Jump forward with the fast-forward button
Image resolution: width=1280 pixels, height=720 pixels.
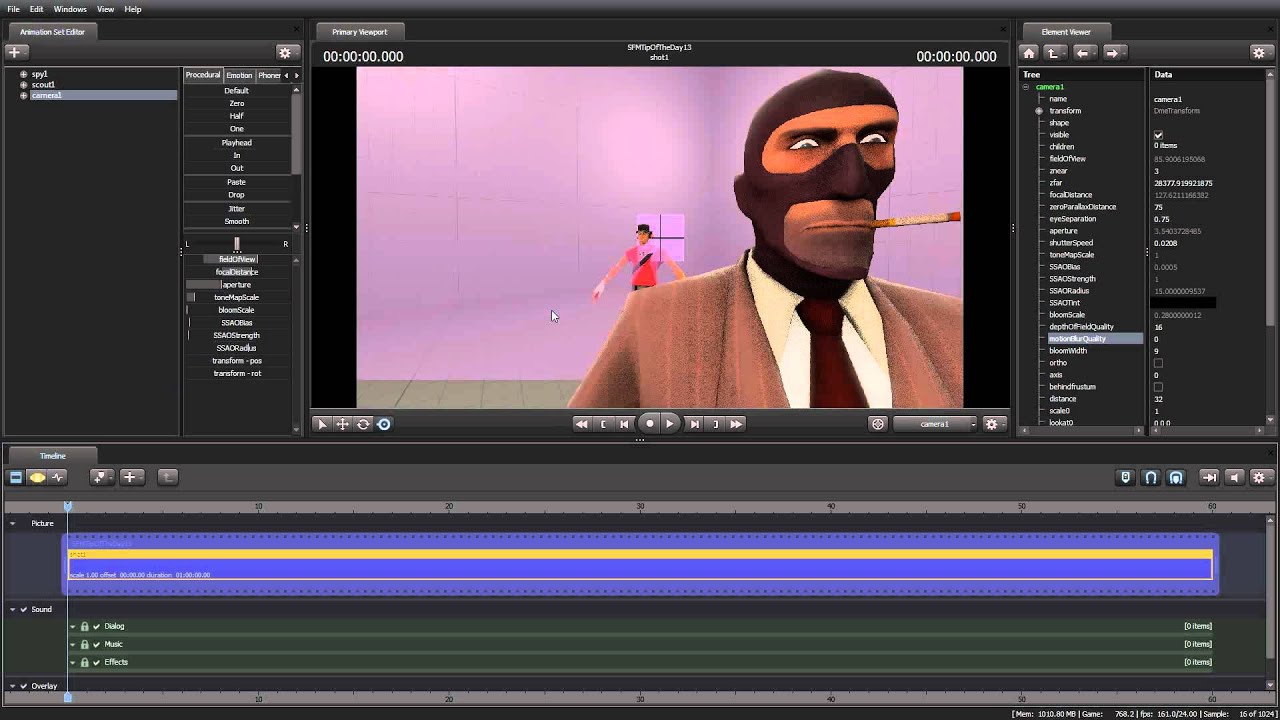(737, 424)
